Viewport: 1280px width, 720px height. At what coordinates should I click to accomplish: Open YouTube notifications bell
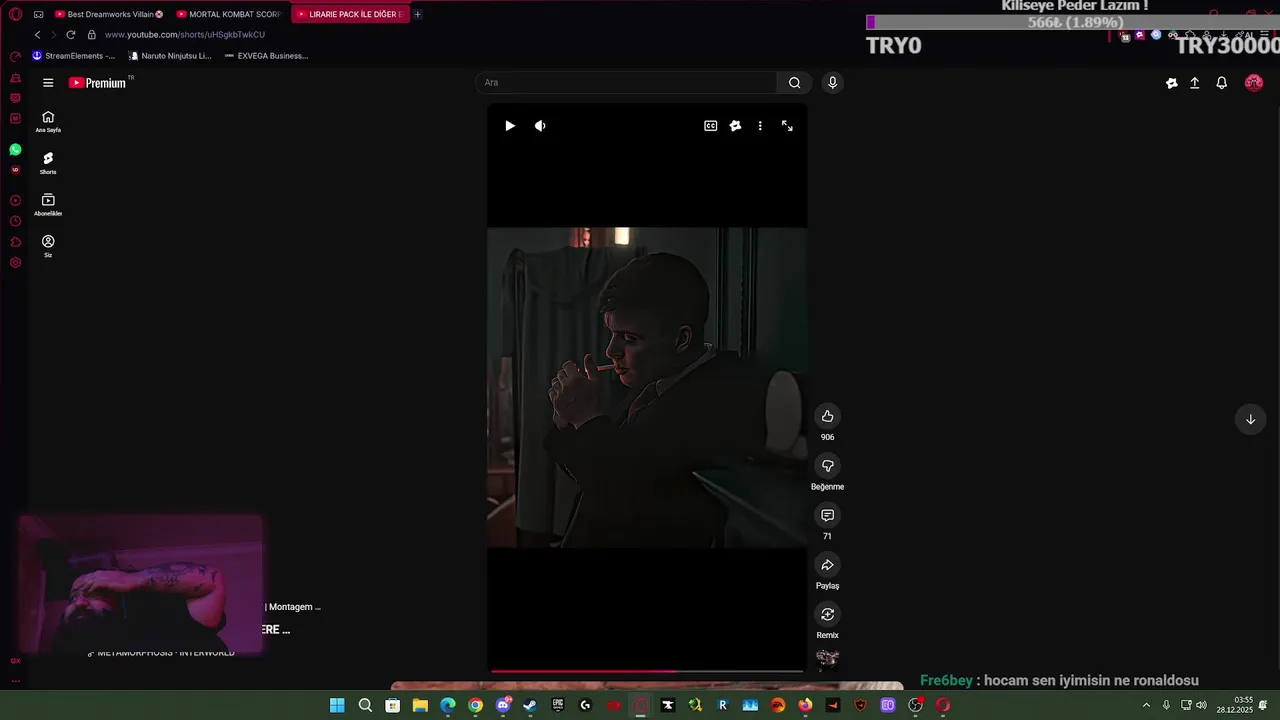tap(1221, 83)
